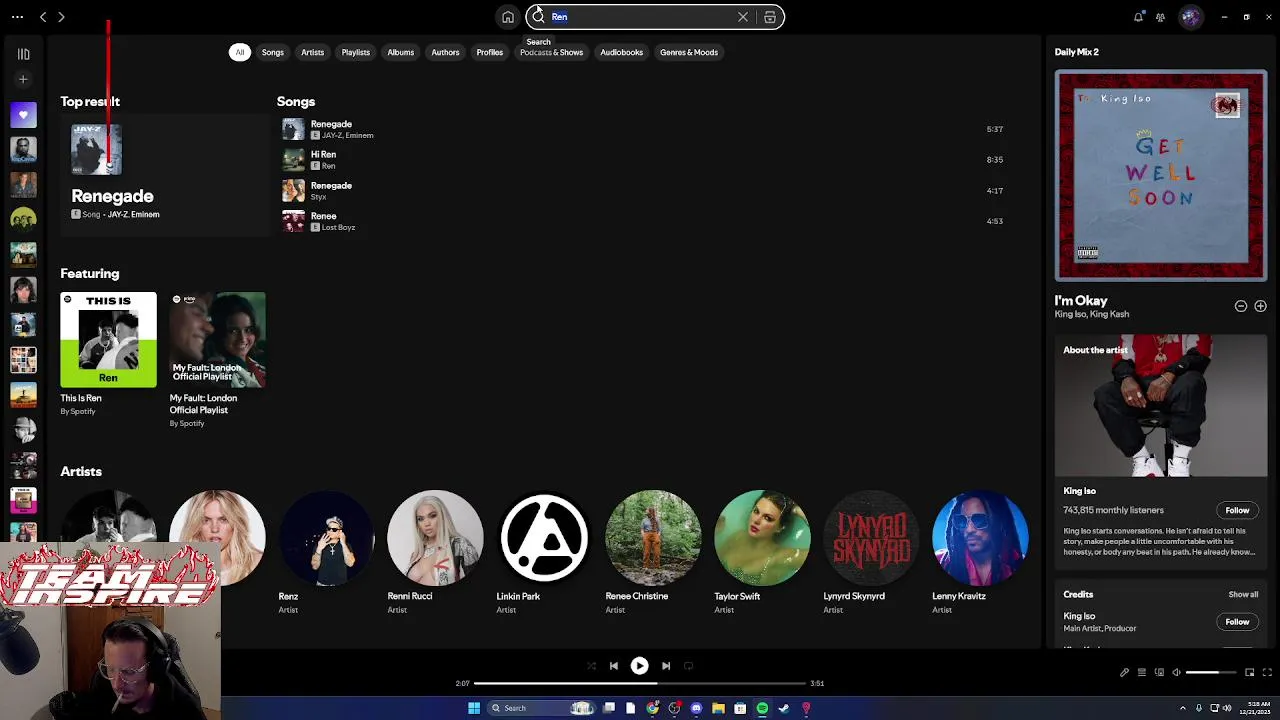1280x720 pixels.
Task: Toggle shuffle in the player bar
Action: (x=591, y=666)
